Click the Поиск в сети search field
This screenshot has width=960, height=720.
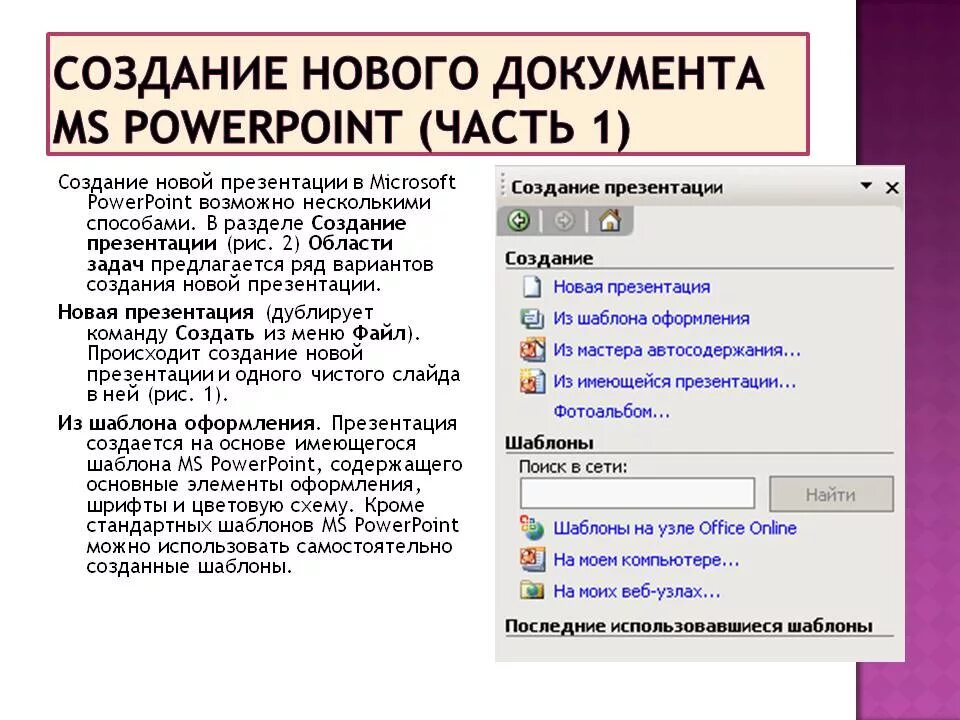[637, 493]
